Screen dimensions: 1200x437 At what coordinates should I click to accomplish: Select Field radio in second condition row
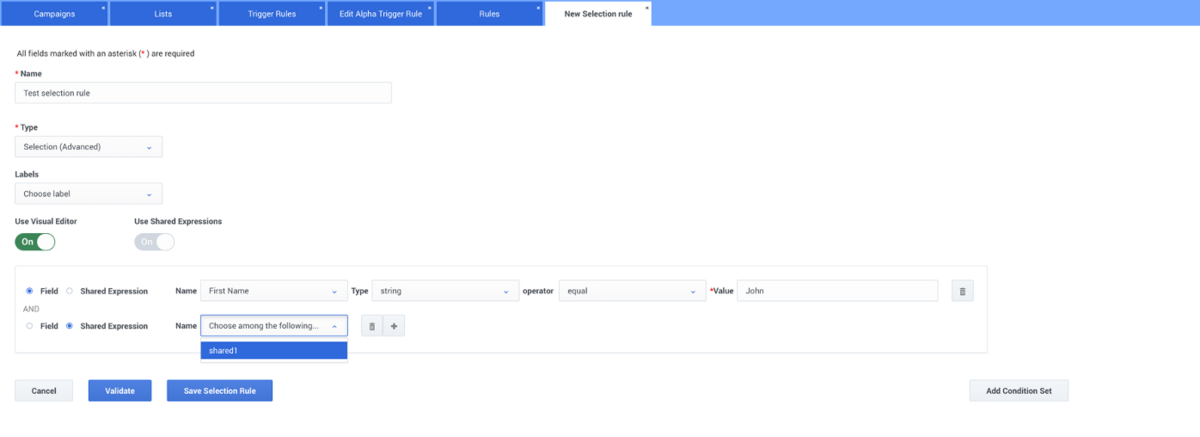click(30, 325)
